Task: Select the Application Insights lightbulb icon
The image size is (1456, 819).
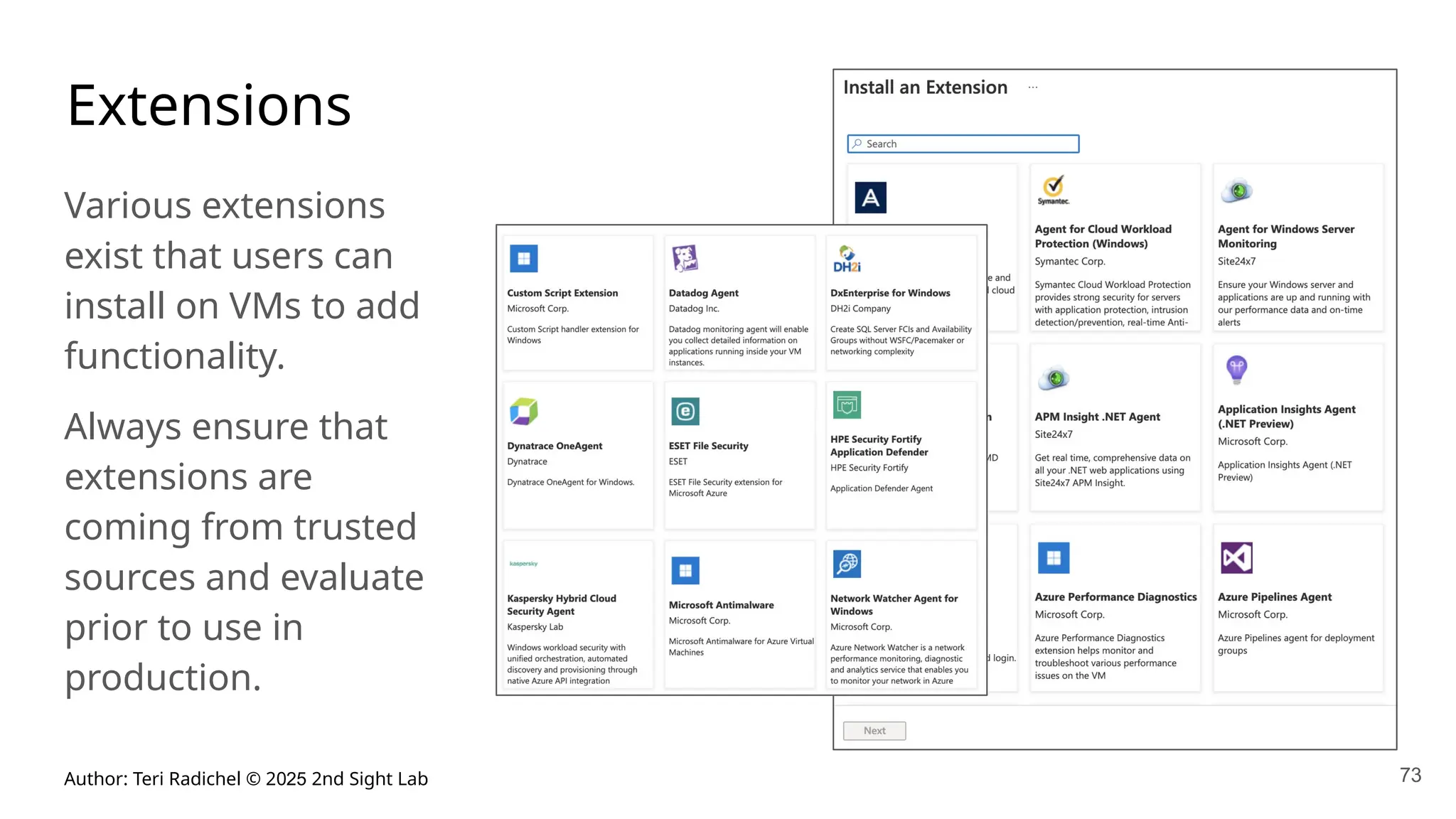Action: click(1236, 370)
